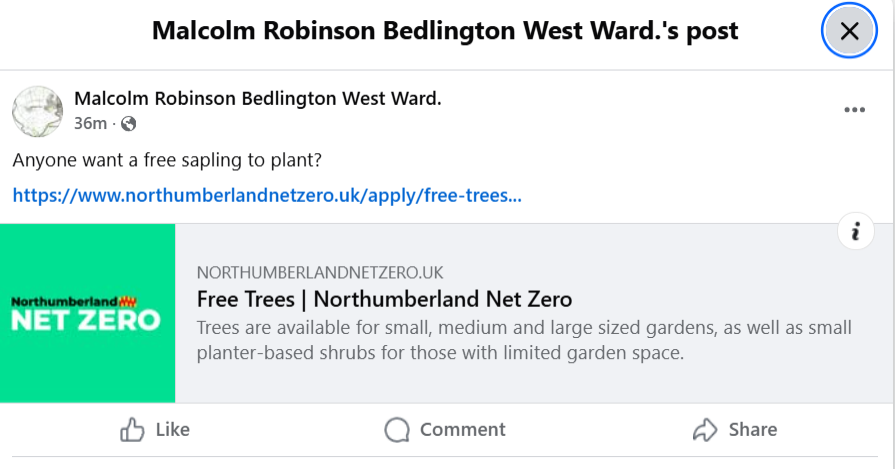Open the northumberlandnetzero.uk free-trees URL
Screen dimensions: 895x469
[x=267, y=195]
